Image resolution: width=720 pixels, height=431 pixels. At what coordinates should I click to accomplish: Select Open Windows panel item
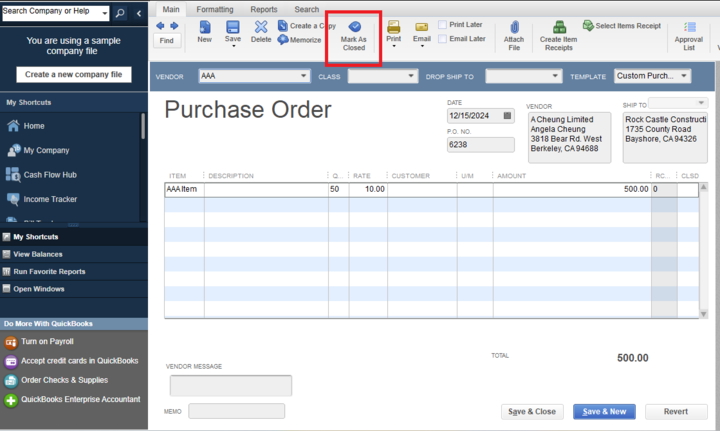pos(73,289)
